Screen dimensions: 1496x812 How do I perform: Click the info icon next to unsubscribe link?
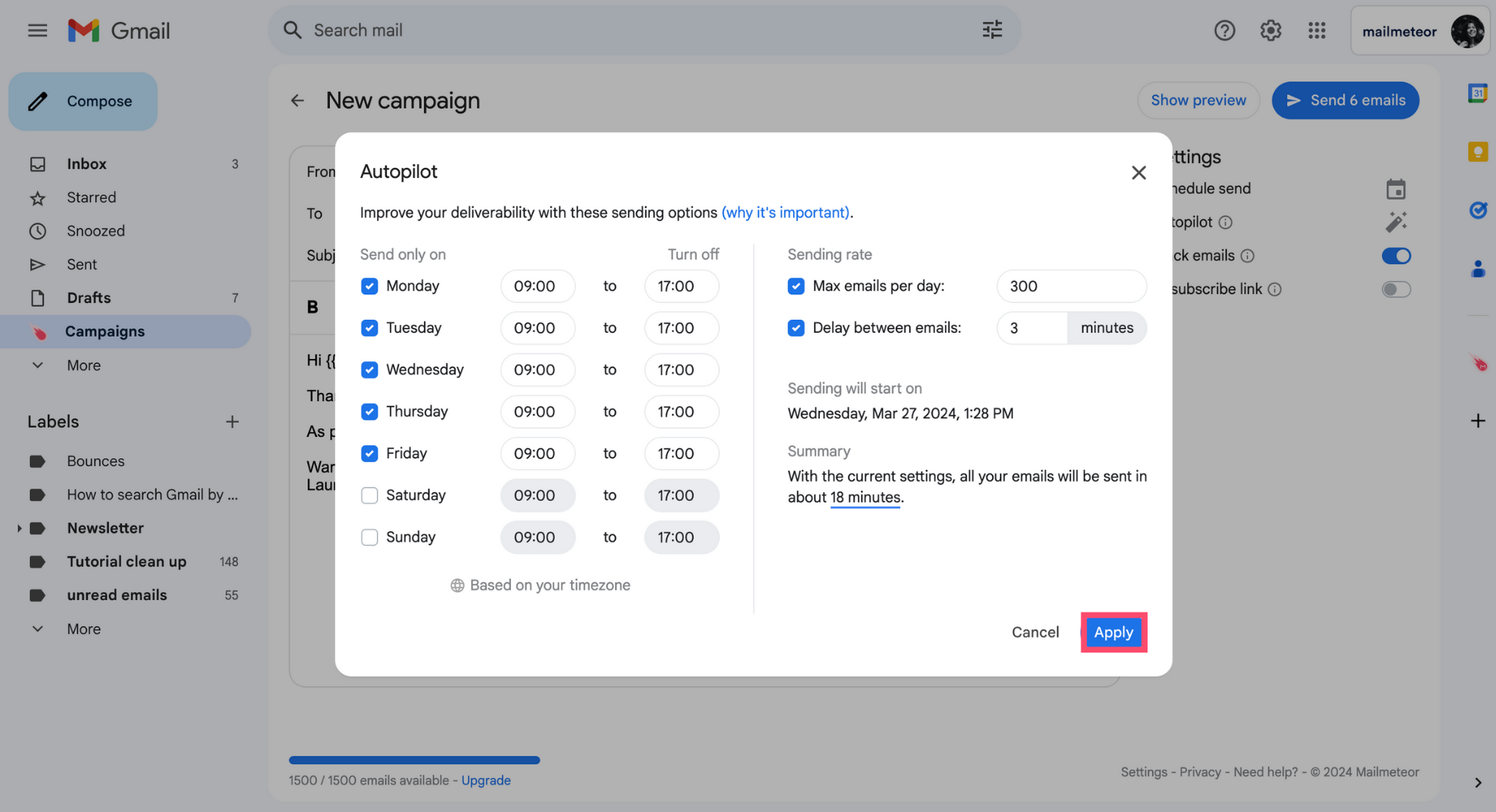point(1275,290)
